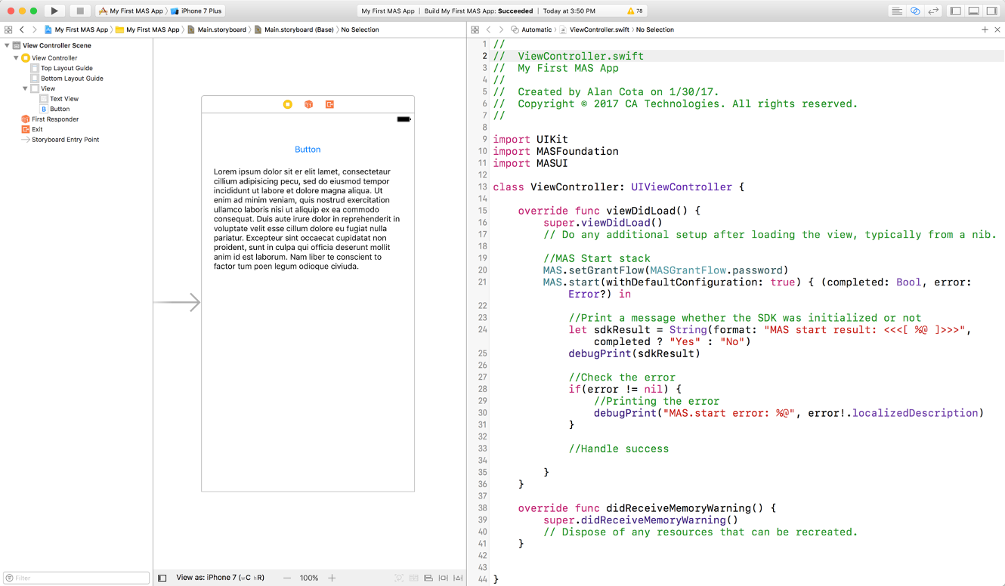Zoom out the storyboard canvas

(x=287, y=578)
